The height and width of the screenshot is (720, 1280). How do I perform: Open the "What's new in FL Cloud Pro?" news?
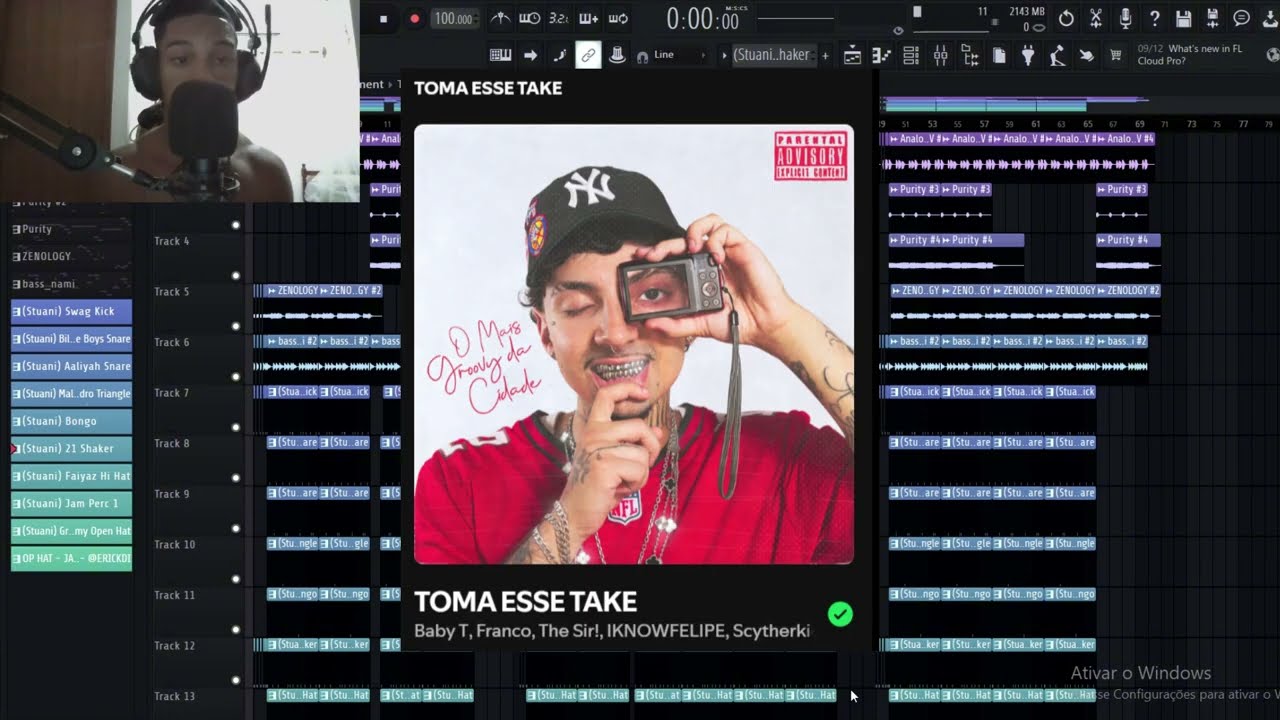1188,55
